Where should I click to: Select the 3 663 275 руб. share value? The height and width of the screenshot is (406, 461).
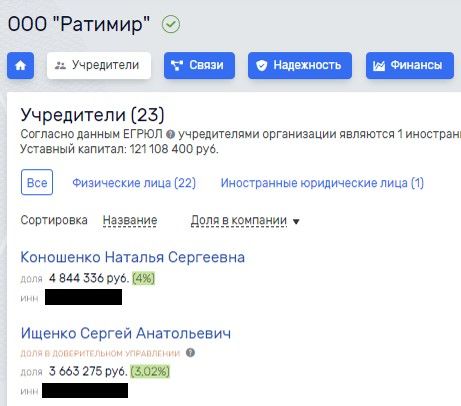pyautogui.click(x=88, y=371)
